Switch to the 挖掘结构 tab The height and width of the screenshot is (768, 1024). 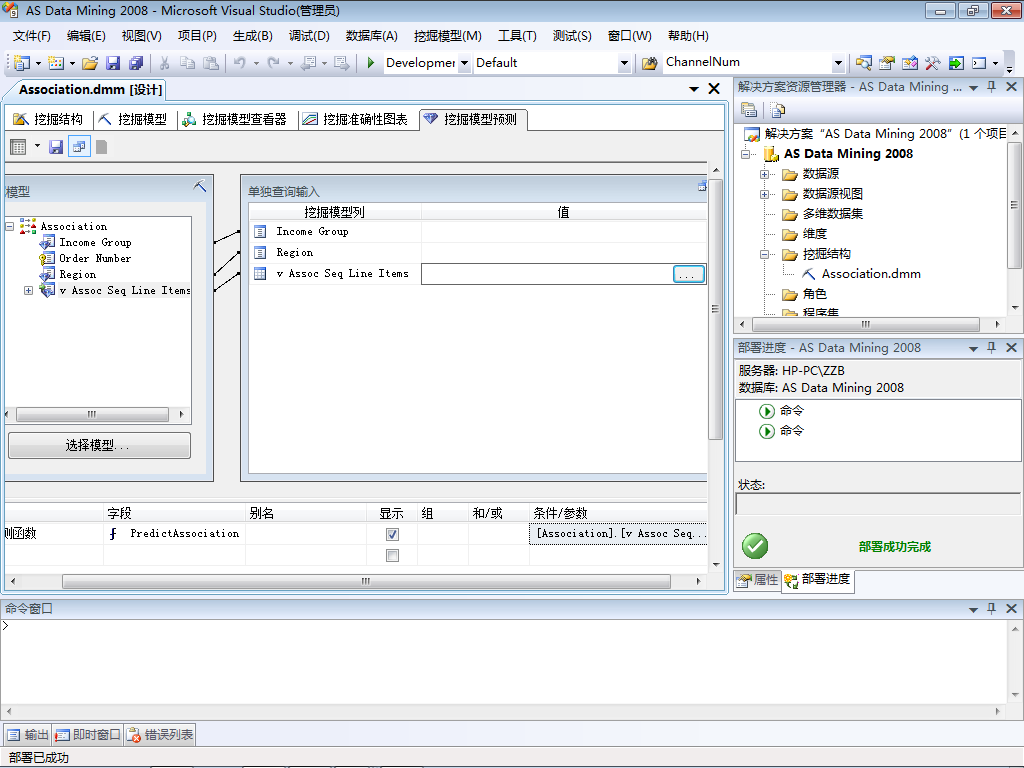pyautogui.click(x=48, y=119)
